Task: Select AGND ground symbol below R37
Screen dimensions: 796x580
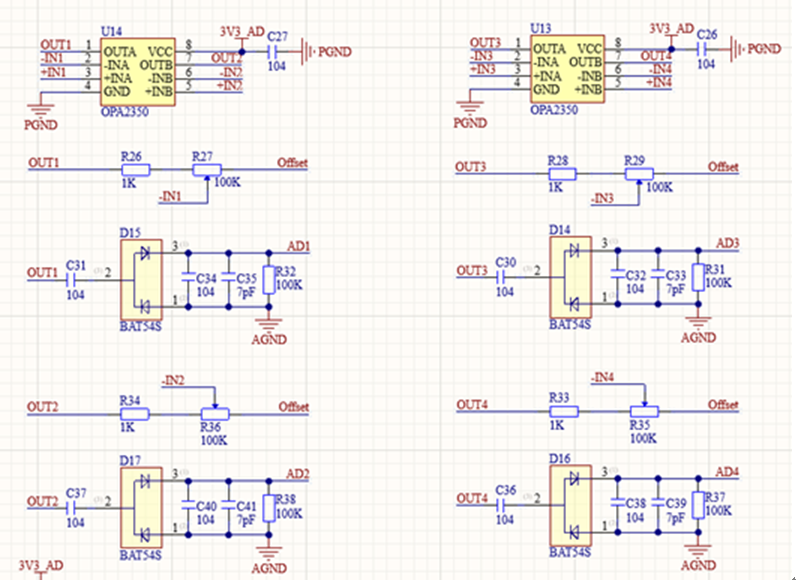Action: 699,554
